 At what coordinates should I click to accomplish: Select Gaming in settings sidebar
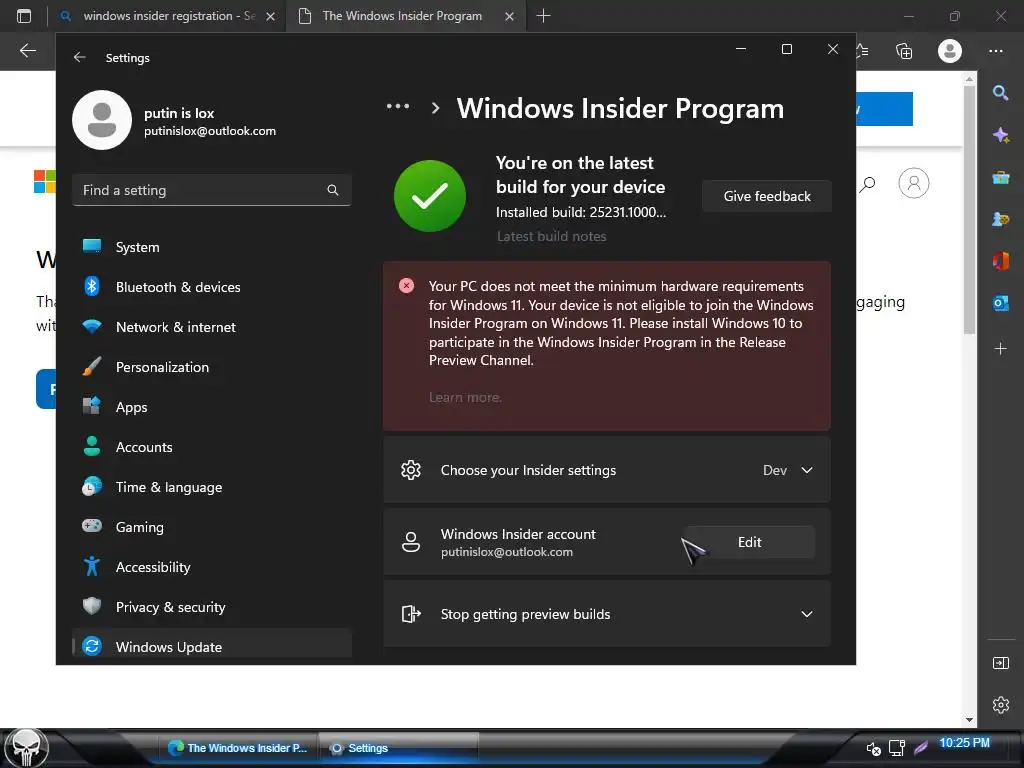click(212, 526)
